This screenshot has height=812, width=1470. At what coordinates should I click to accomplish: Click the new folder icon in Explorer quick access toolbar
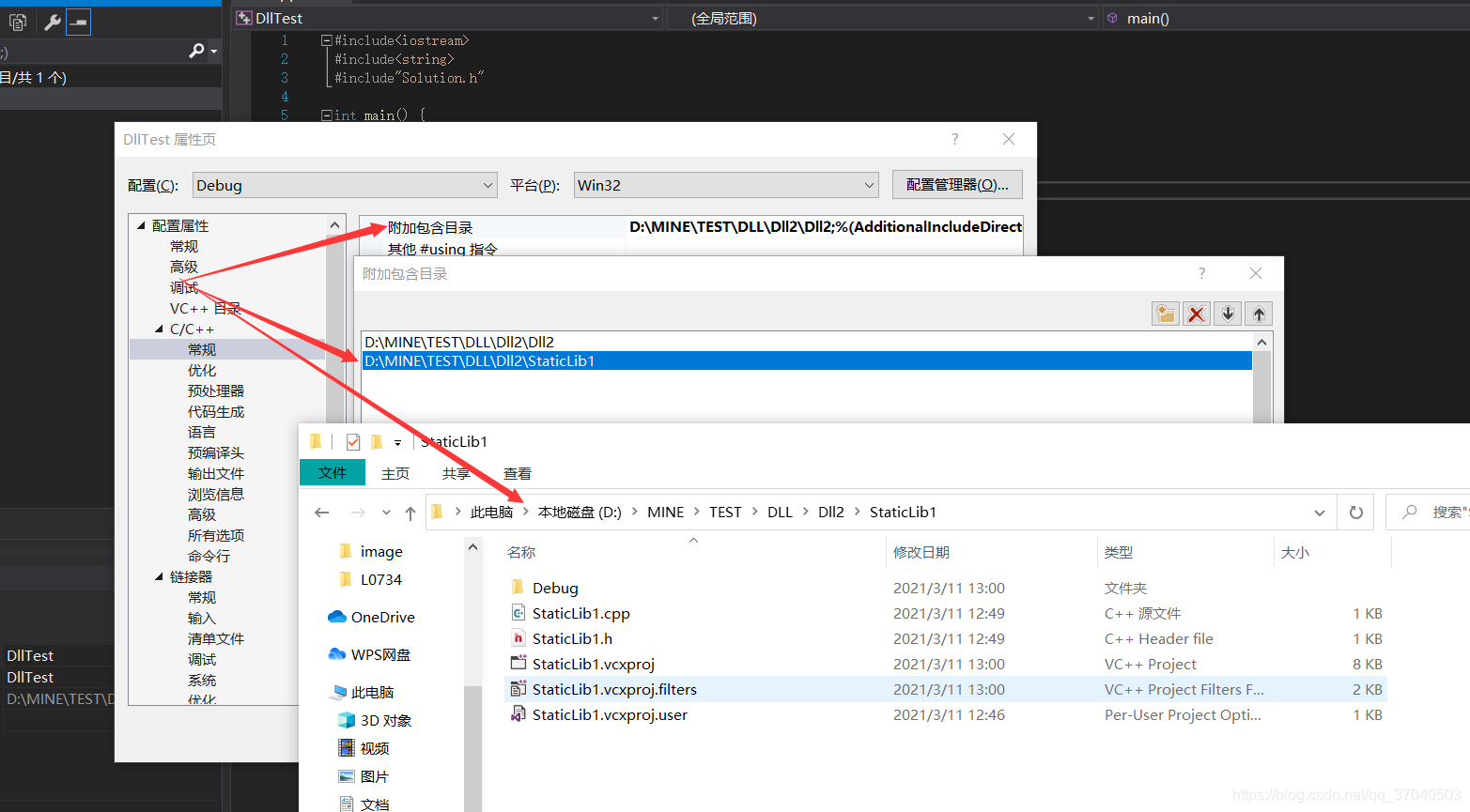tap(377, 442)
